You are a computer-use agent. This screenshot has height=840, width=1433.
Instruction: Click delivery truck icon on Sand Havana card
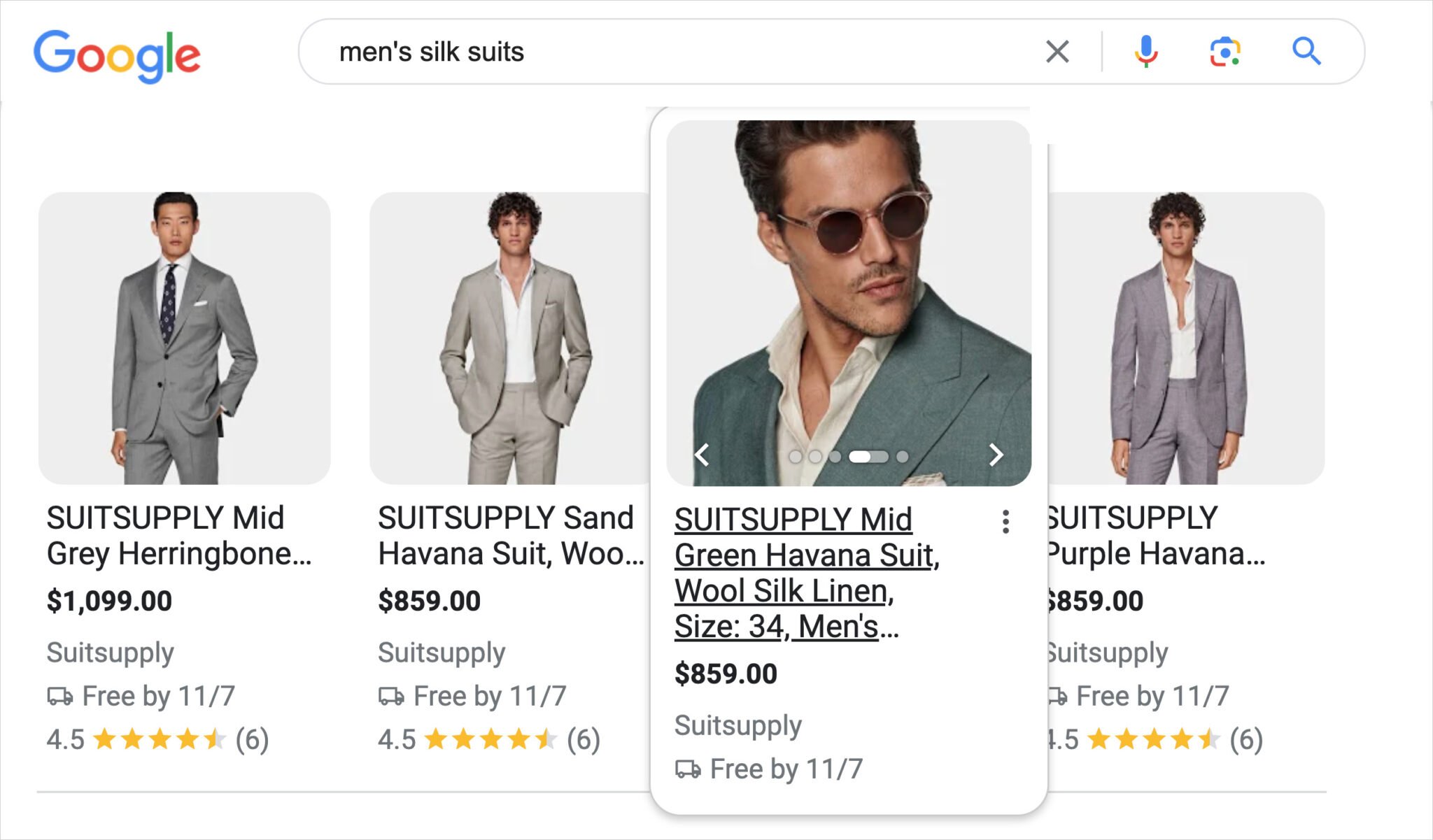tap(391, 697)
